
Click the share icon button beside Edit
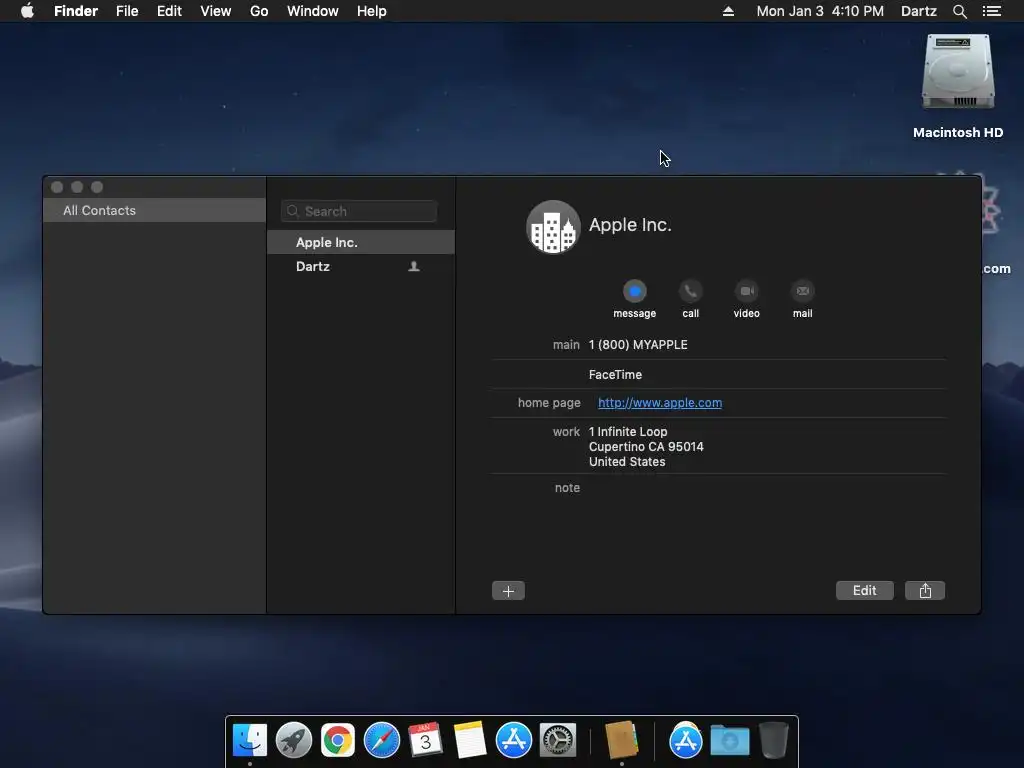click(925, 590)
